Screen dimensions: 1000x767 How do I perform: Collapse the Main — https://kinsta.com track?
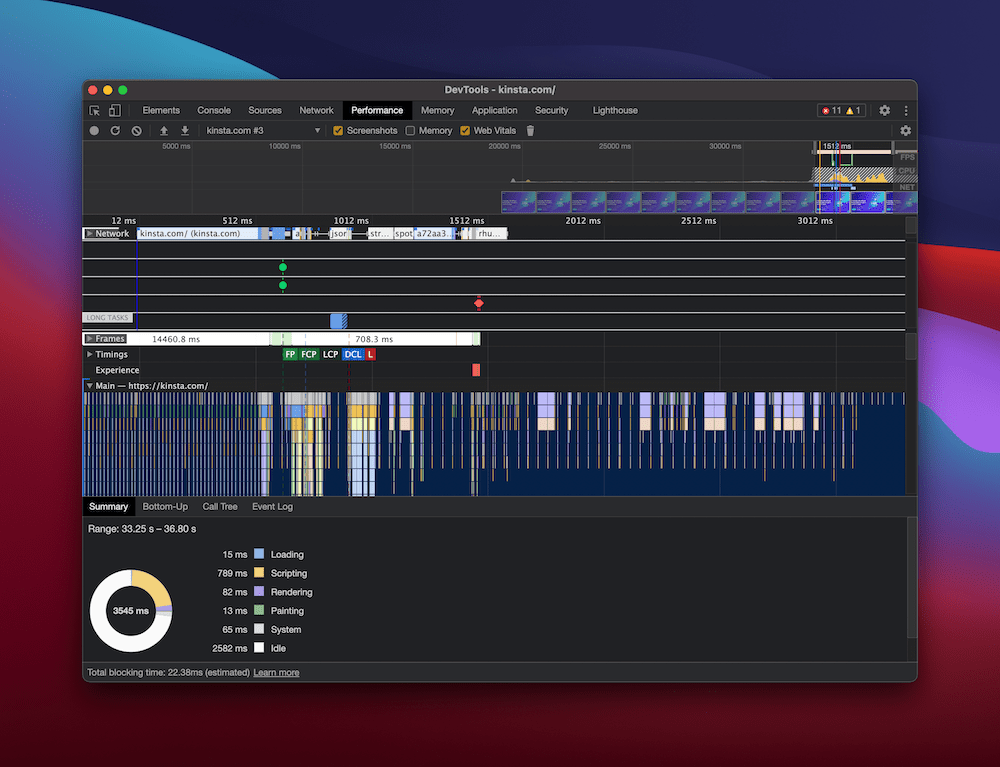coord(91,385)
